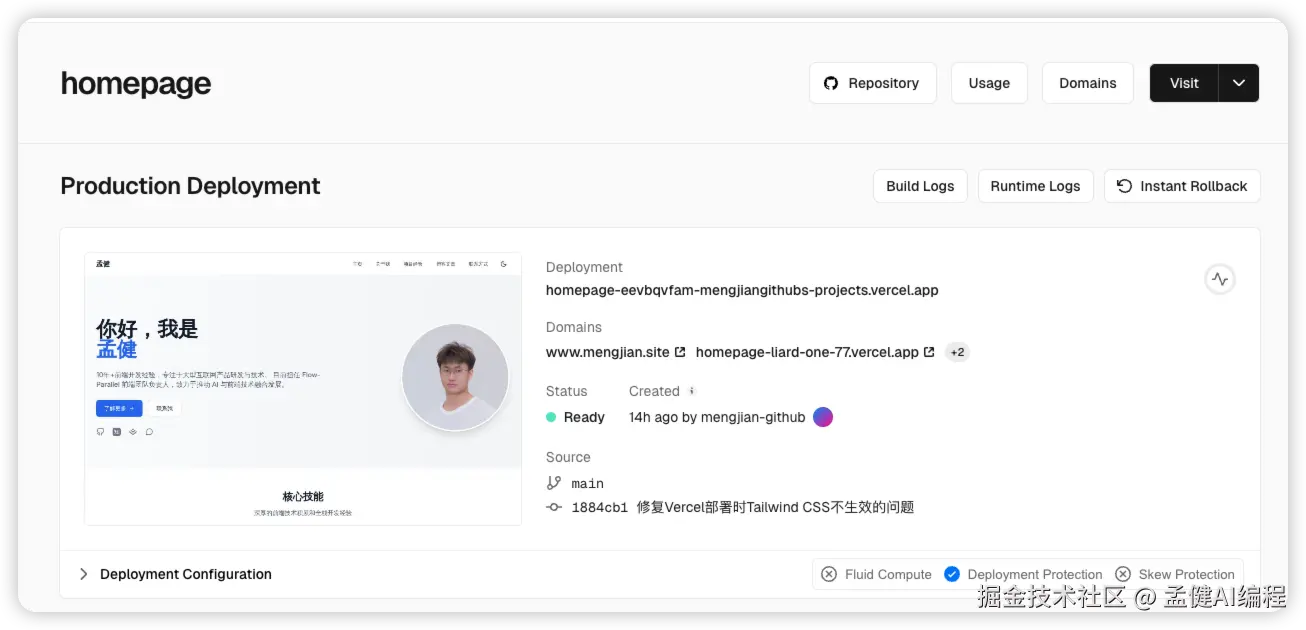Image resolution: width=1306 pixels, height=630 pixels.
Task: Click the Ready status text
Action: tap(584, 417)
